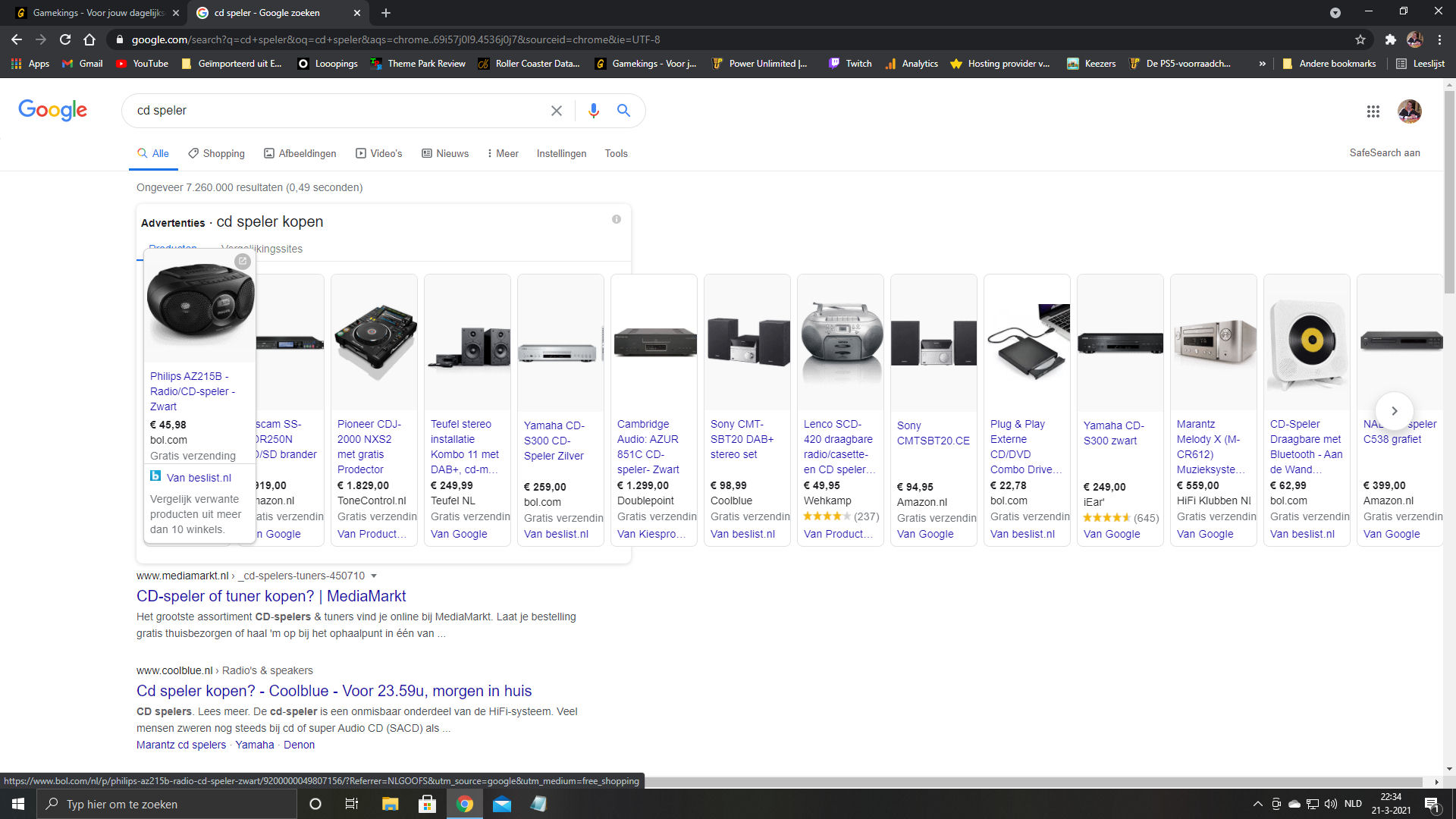
Task: Click the Windows taskbar search box
Action: (167, 804)
